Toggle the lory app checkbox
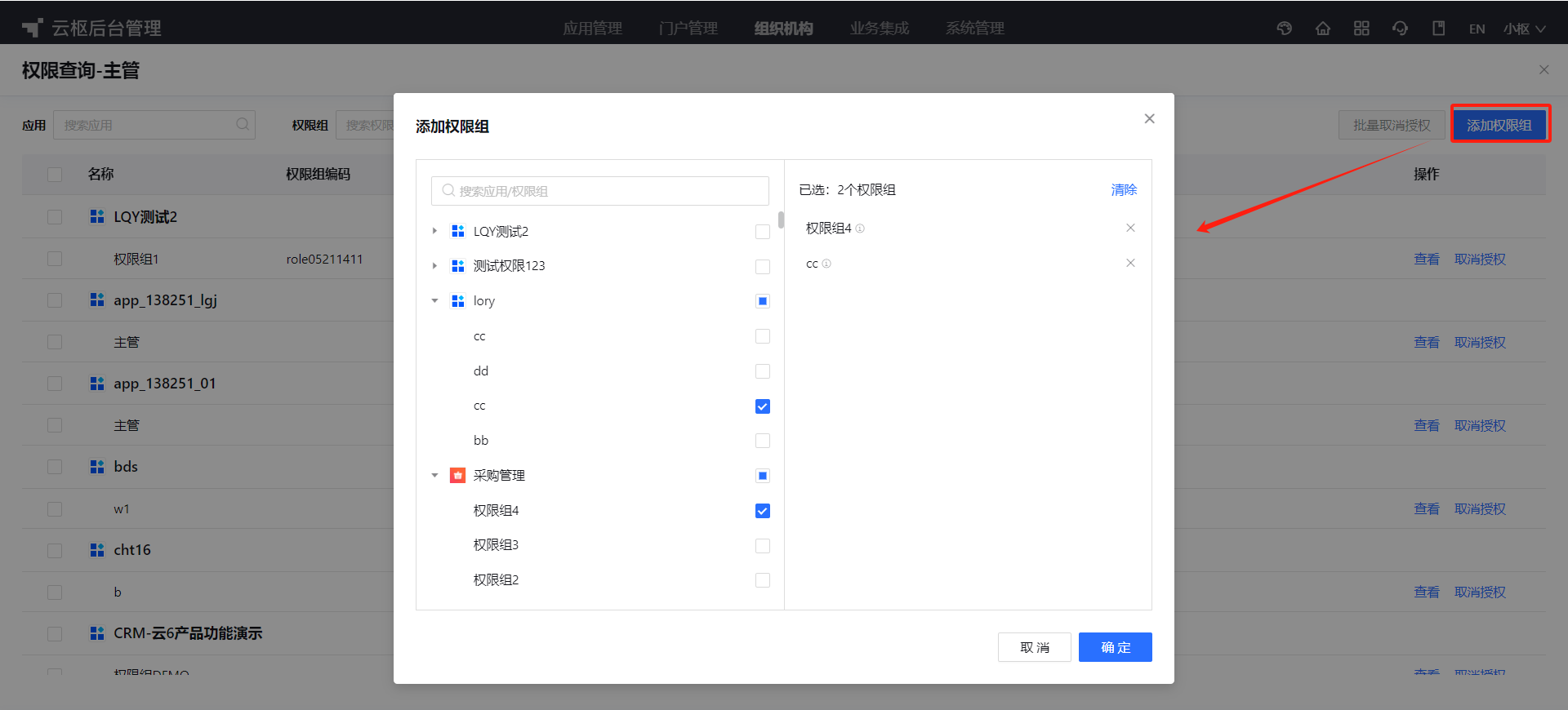The image size is (1568, 710). (763, 301)
